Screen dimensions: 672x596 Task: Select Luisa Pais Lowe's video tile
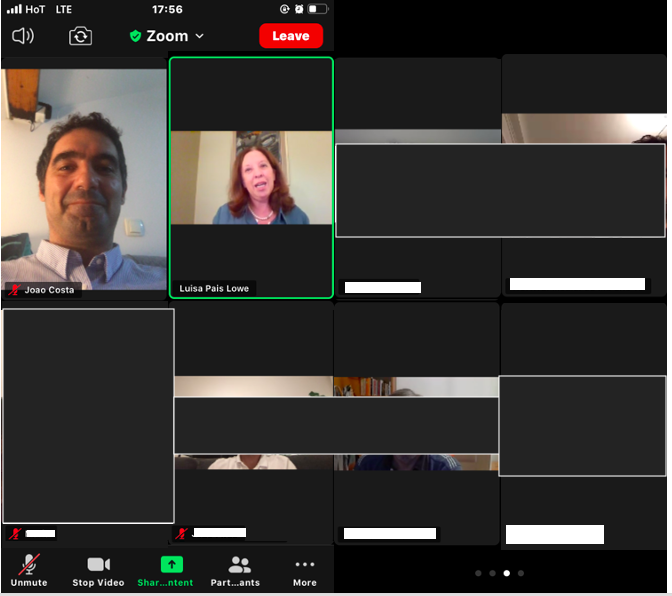[252, 177]
